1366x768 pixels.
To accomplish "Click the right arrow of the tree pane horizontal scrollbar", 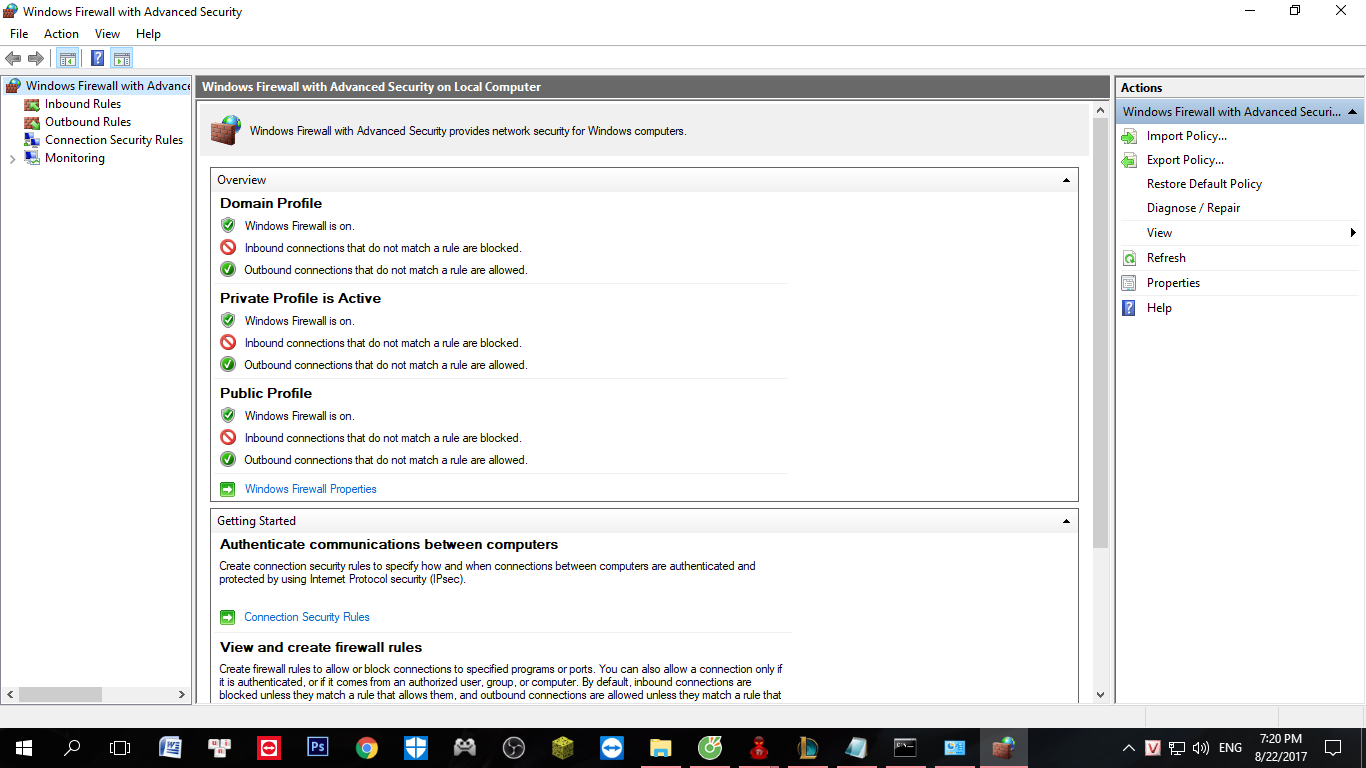I will tap(182, 694).
